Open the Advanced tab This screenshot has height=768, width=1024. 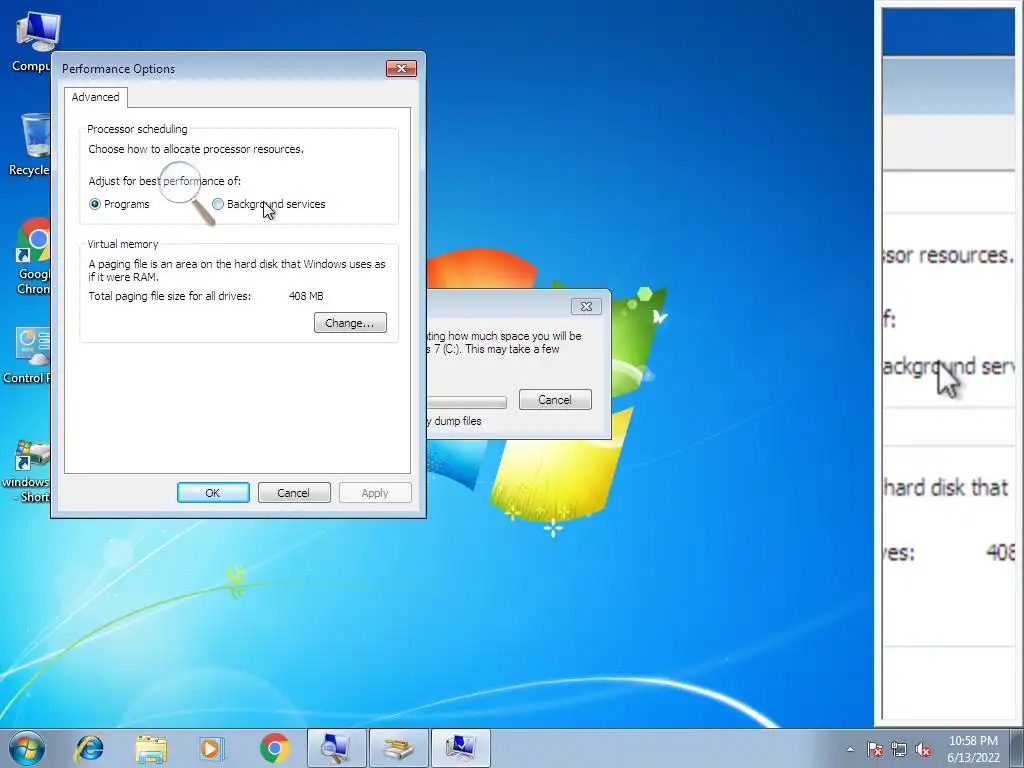95,97
